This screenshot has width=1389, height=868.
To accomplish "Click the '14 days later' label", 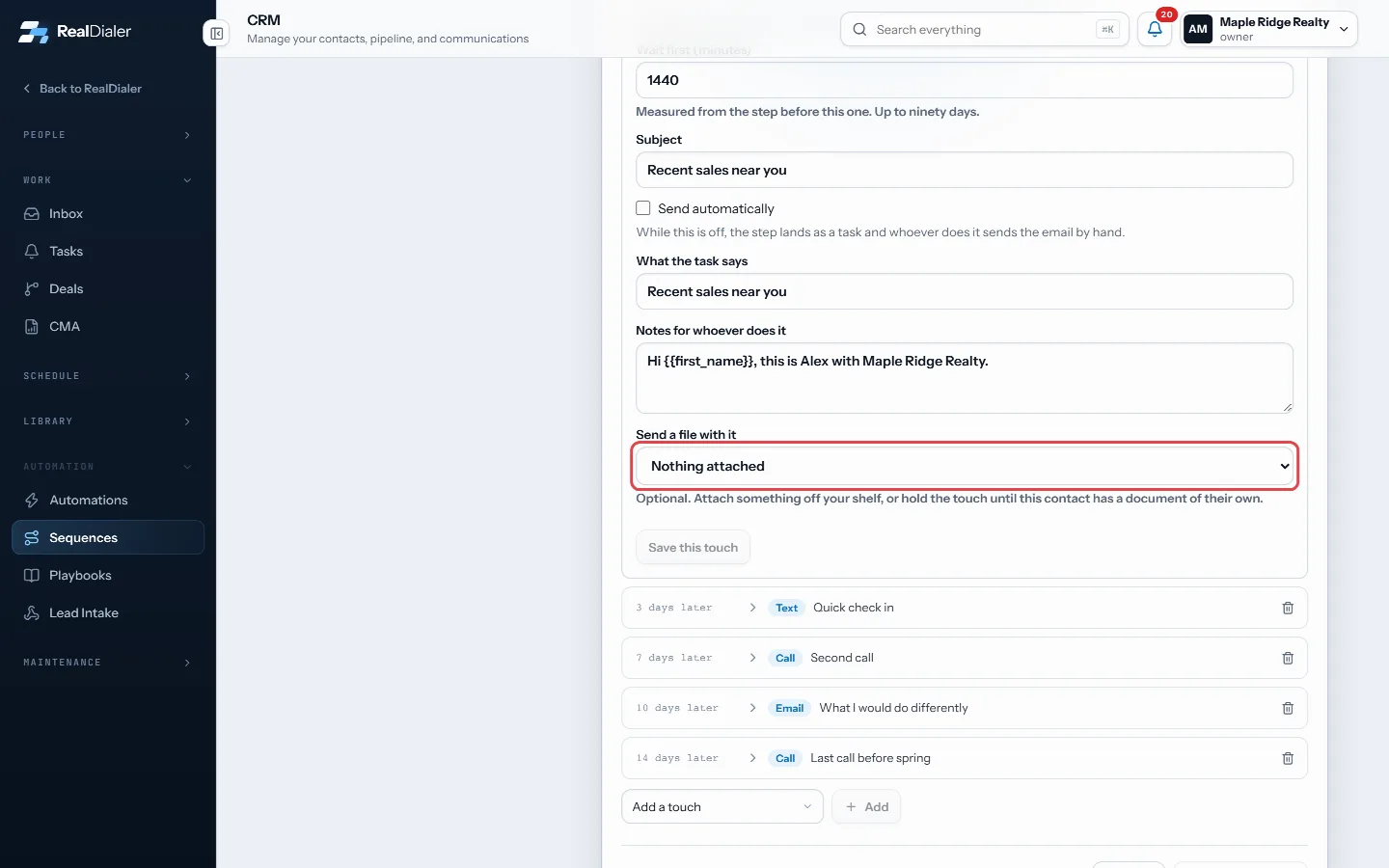I will click(677, 759).
